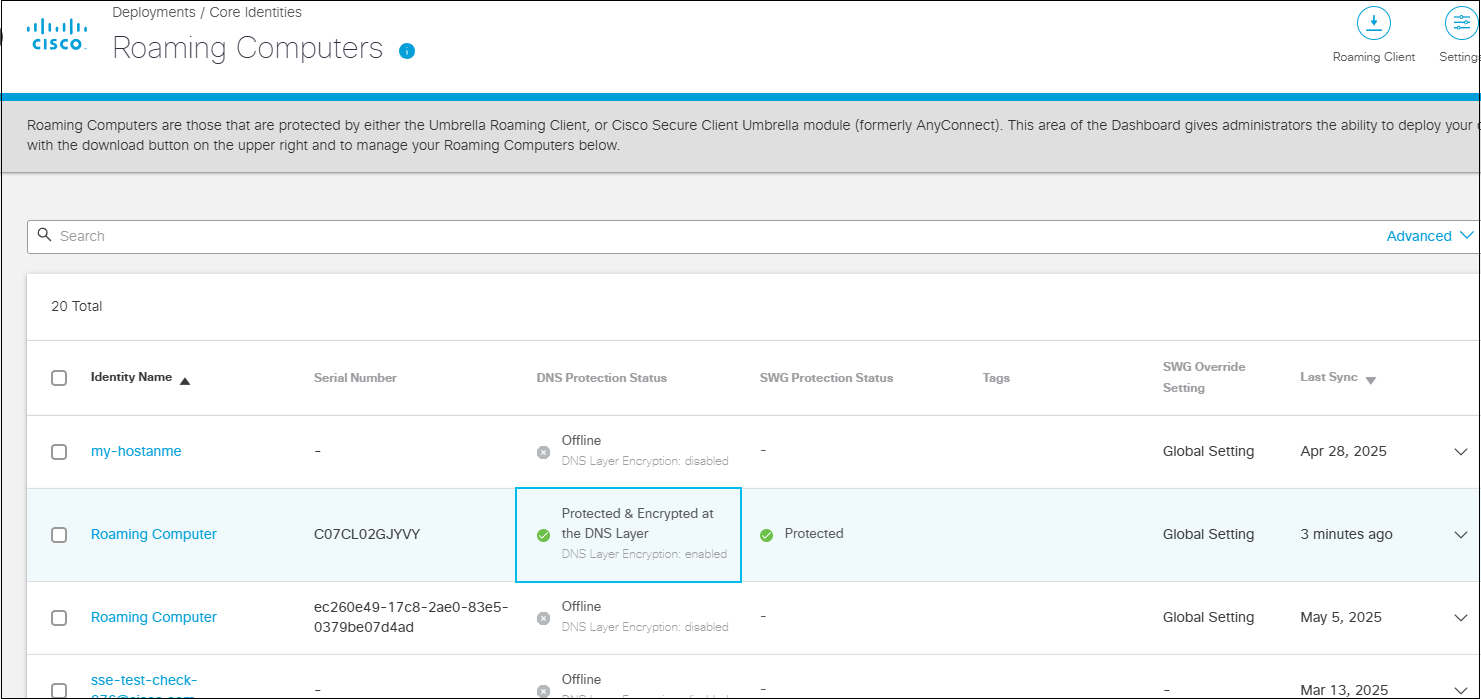Click the Mar 13, 2025 sync date
The image size is (1481, 699).
click(x=1344, y=690)
